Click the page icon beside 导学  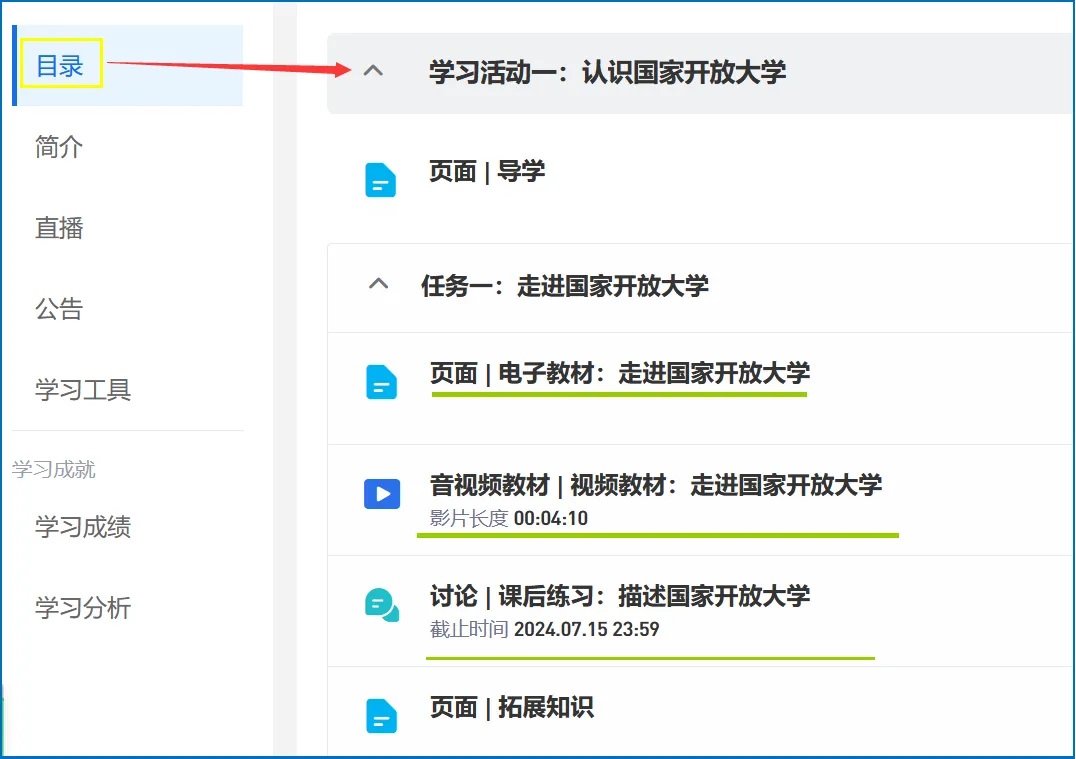point(380,180)
